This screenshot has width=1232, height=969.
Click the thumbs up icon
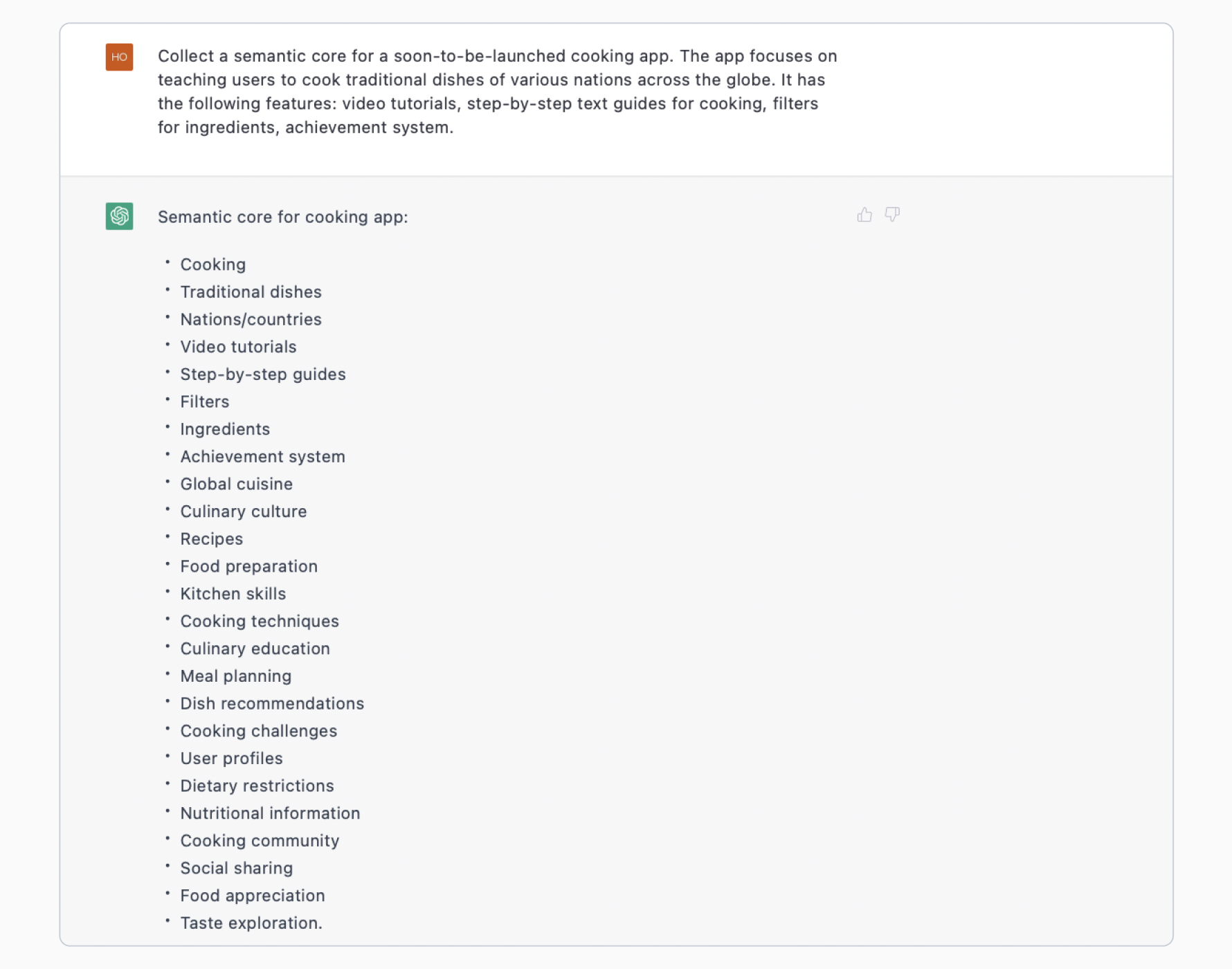pyautogui.click(x=864, y=215)
